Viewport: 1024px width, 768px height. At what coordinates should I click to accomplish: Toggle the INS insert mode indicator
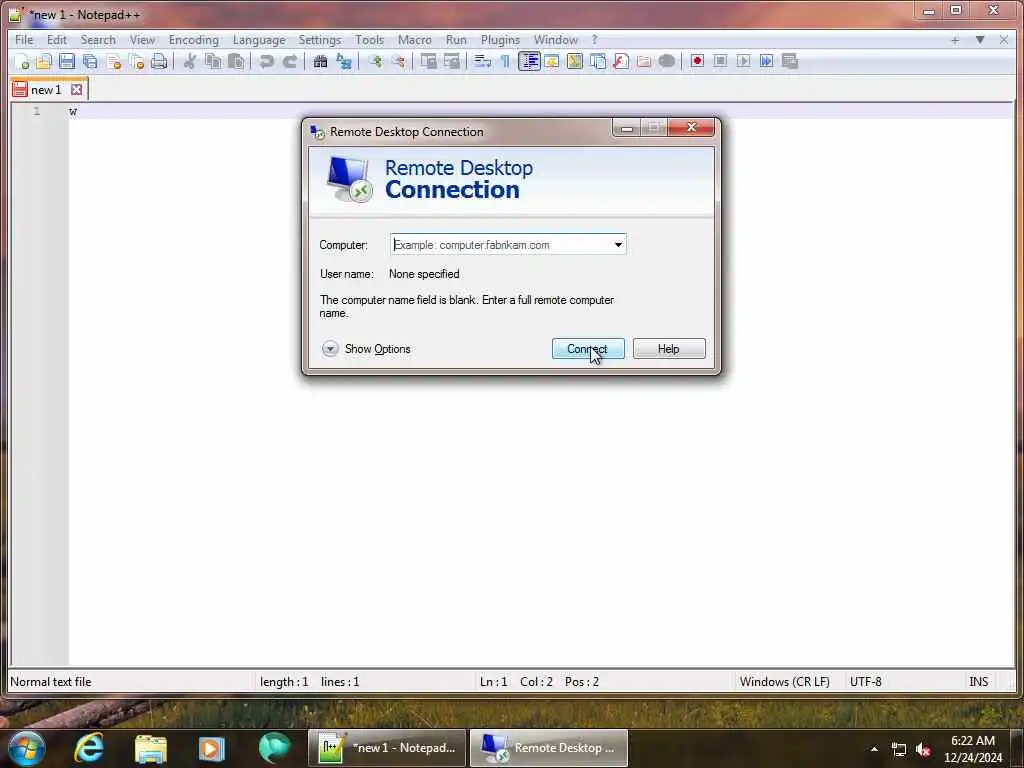(x=978, y=682)
